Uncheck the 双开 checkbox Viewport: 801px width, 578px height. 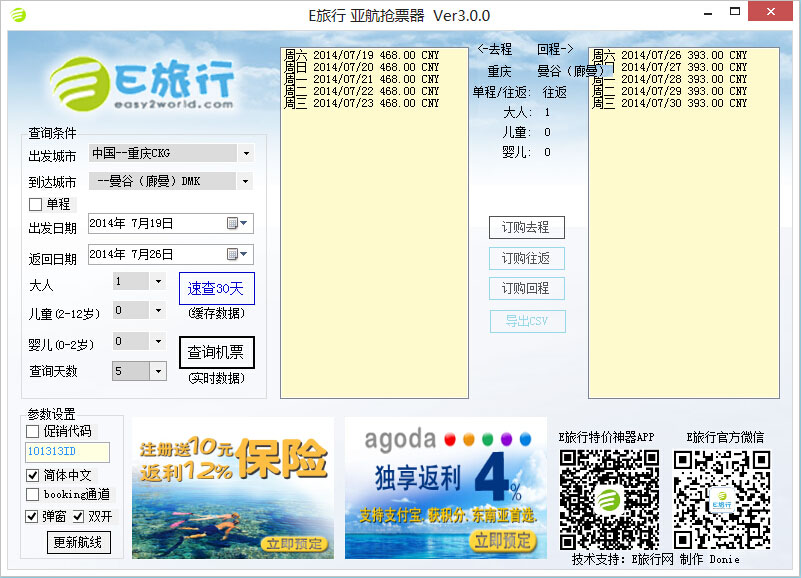tap(79, 517)
